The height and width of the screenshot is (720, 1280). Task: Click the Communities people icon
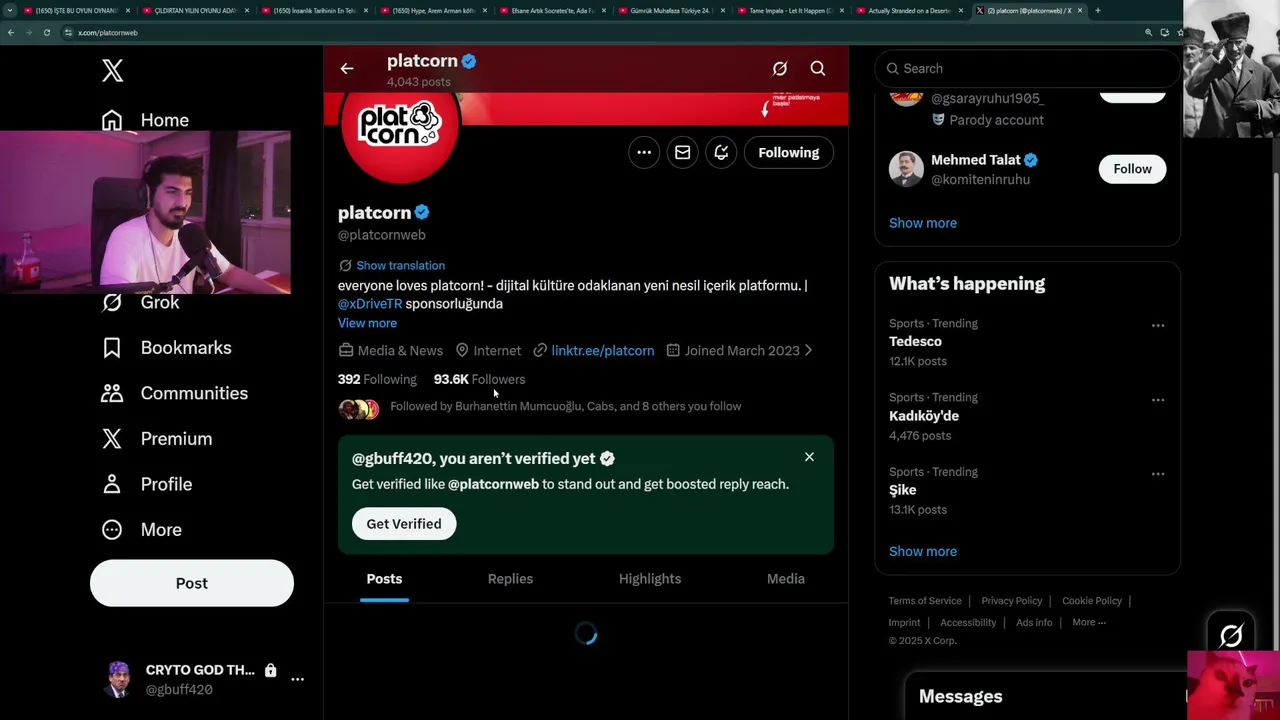click(112, 393)
